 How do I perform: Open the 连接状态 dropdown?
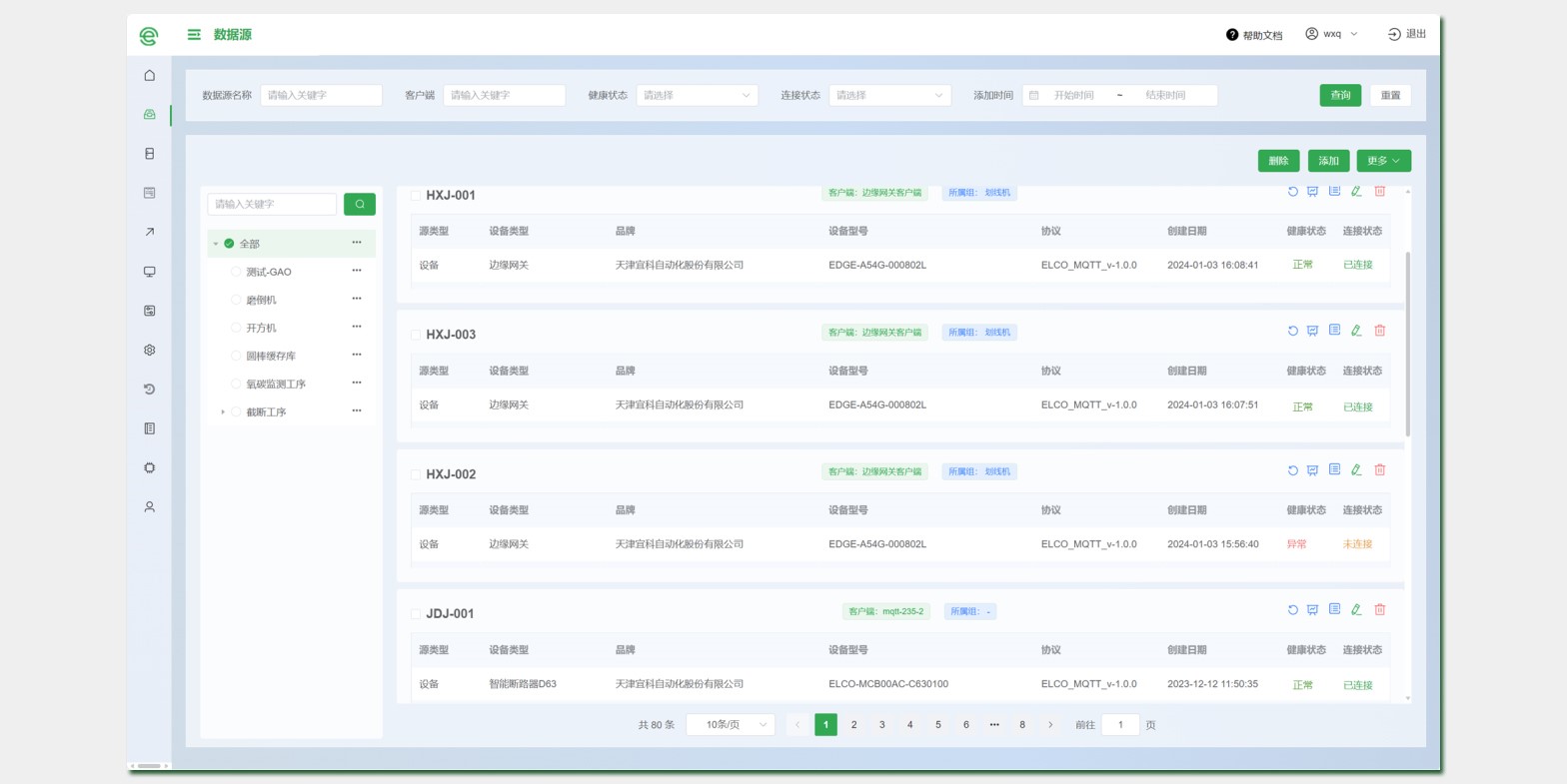pyautogui.click(x=889, y=95)
